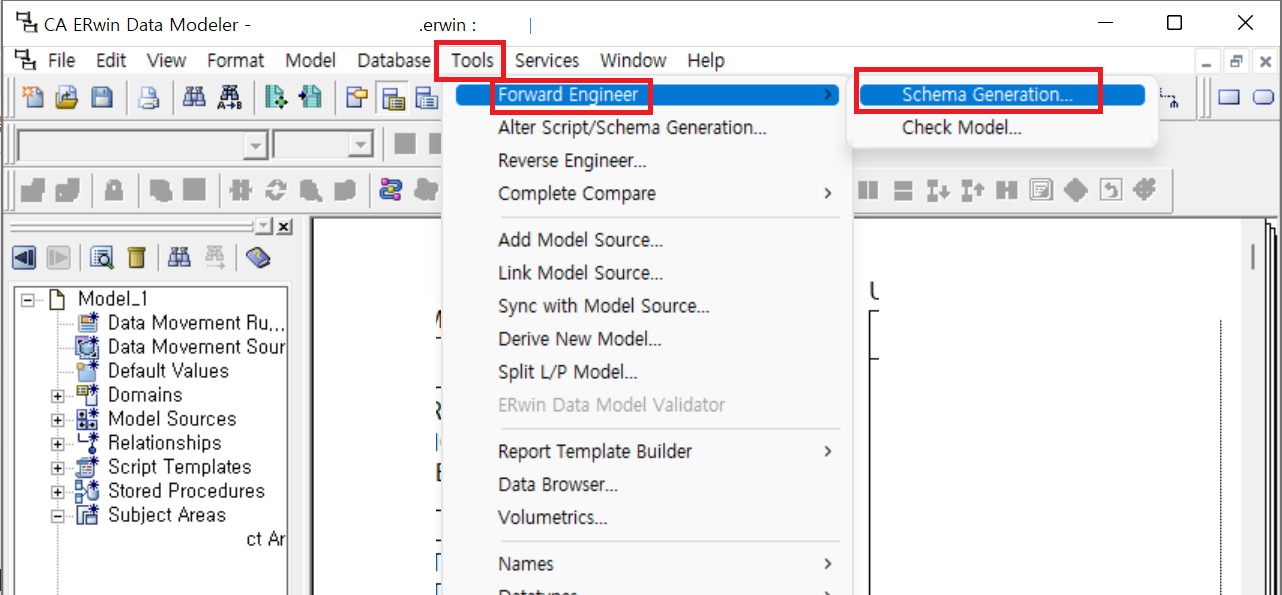Click the binoculars icon in Model Explorer toolbar
Viewport: 1282px width, 595px height.
tap(180, 258)
